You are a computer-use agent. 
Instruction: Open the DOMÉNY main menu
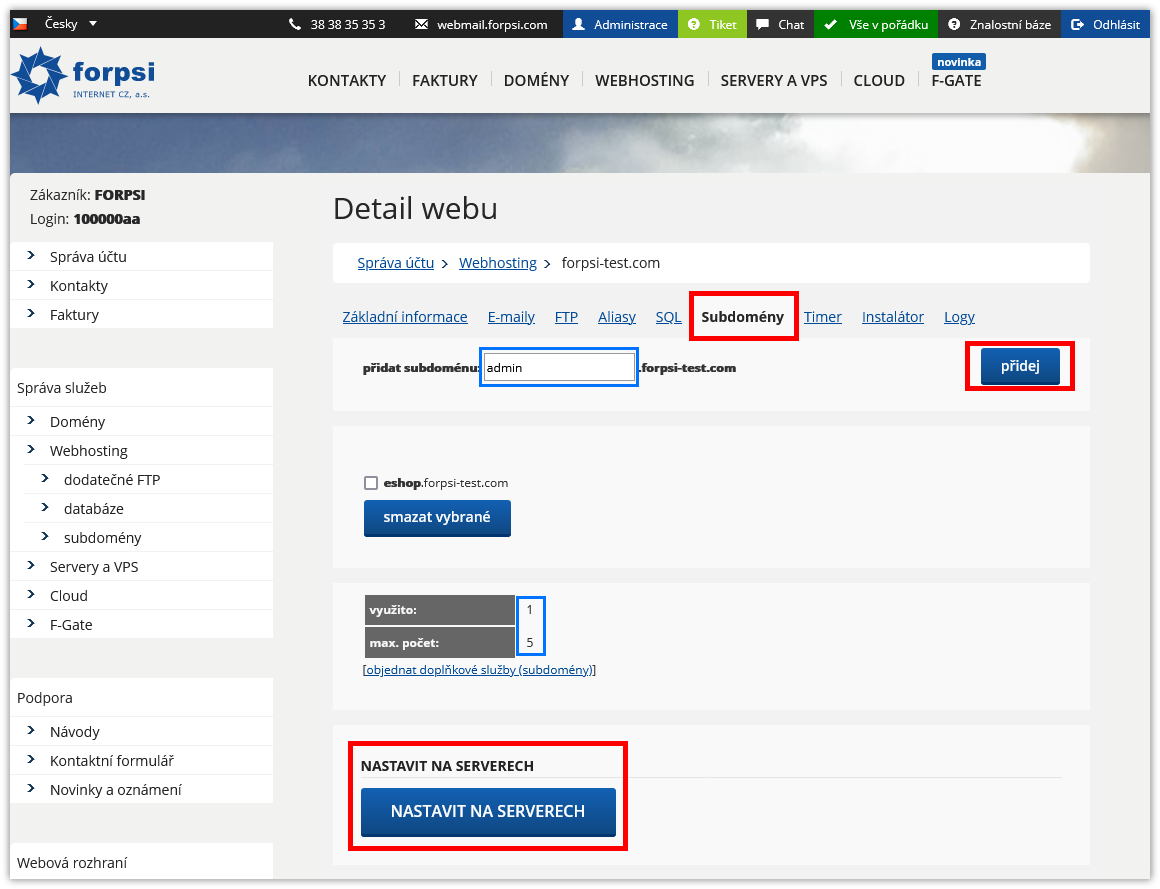point(536,81)
